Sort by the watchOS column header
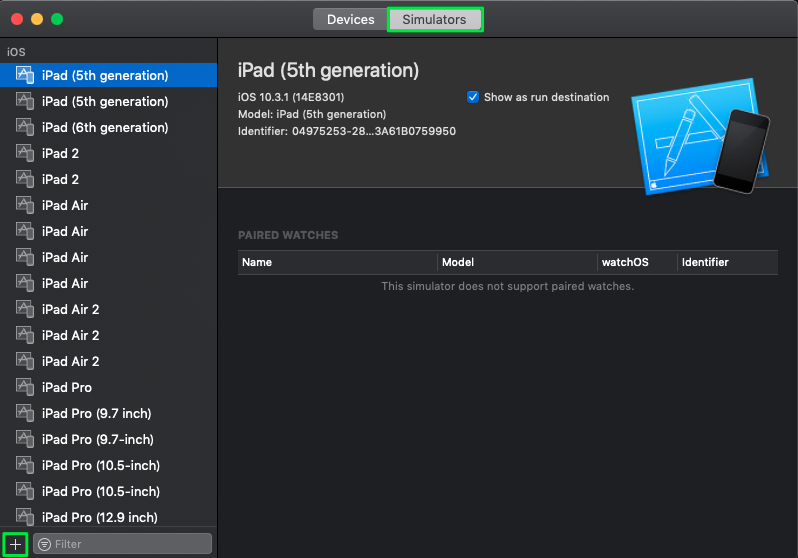The width and height of the screenshot is (798, 558). point(637,262)
